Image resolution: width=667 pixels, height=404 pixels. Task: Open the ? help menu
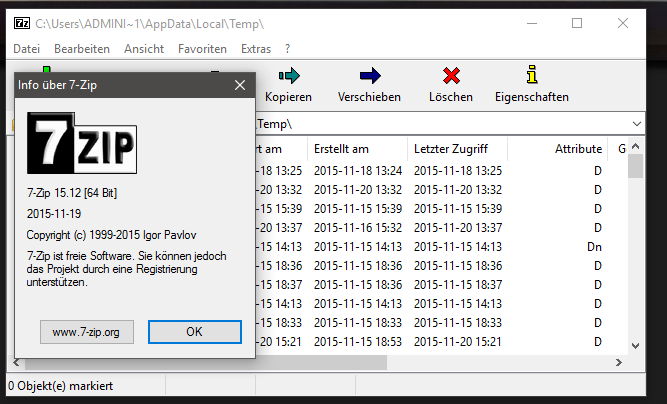point(288,49)
